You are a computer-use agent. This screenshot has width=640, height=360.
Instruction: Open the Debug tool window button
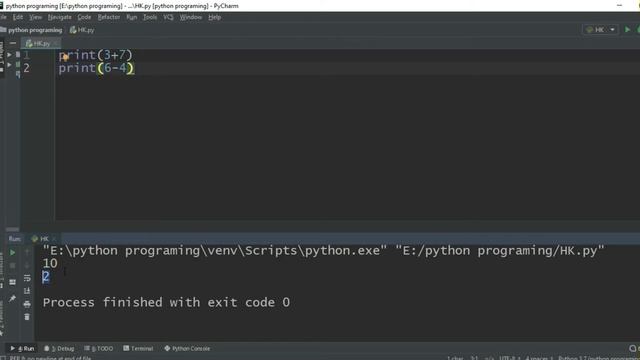click(59, 349)
